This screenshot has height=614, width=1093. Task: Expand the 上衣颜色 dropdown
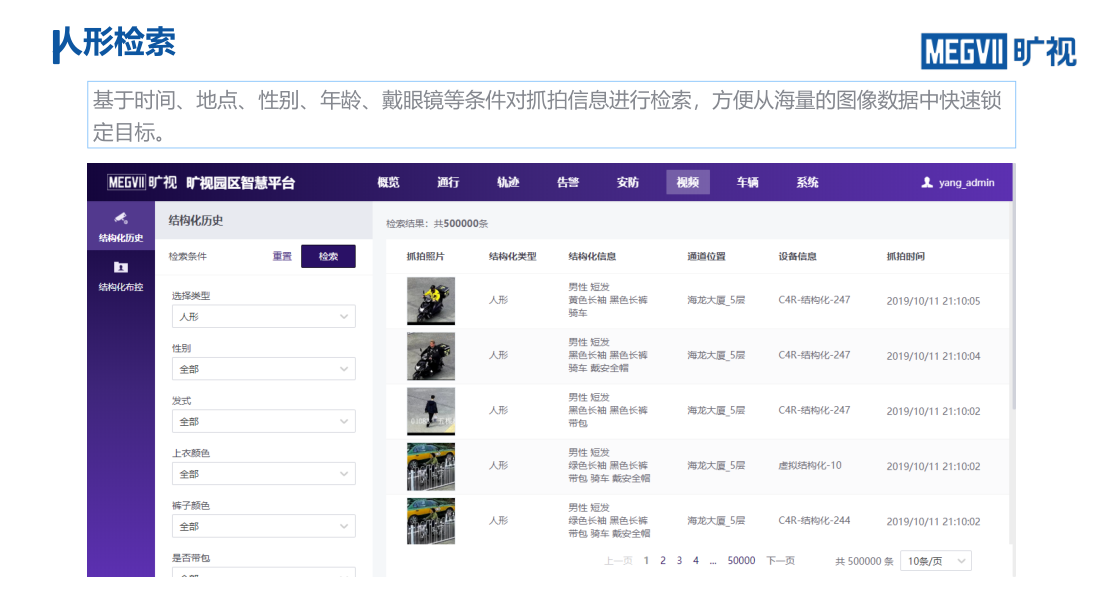tap(263, 474)
